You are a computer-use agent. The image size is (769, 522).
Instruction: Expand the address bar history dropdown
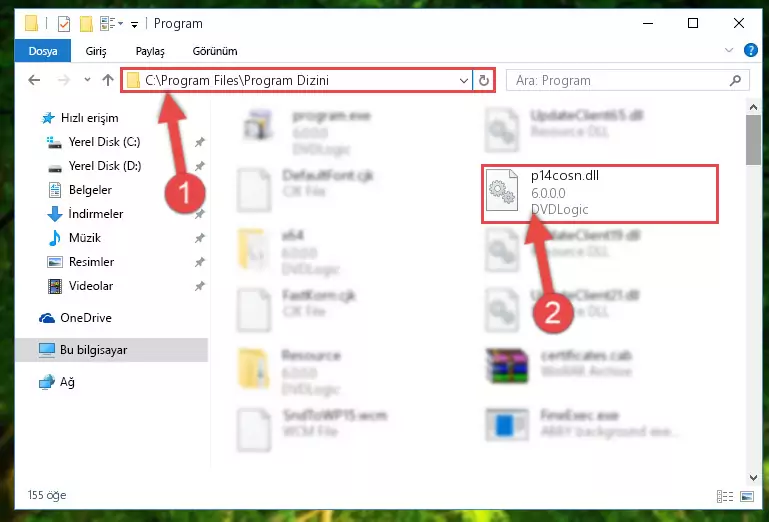tap(463, 80)
